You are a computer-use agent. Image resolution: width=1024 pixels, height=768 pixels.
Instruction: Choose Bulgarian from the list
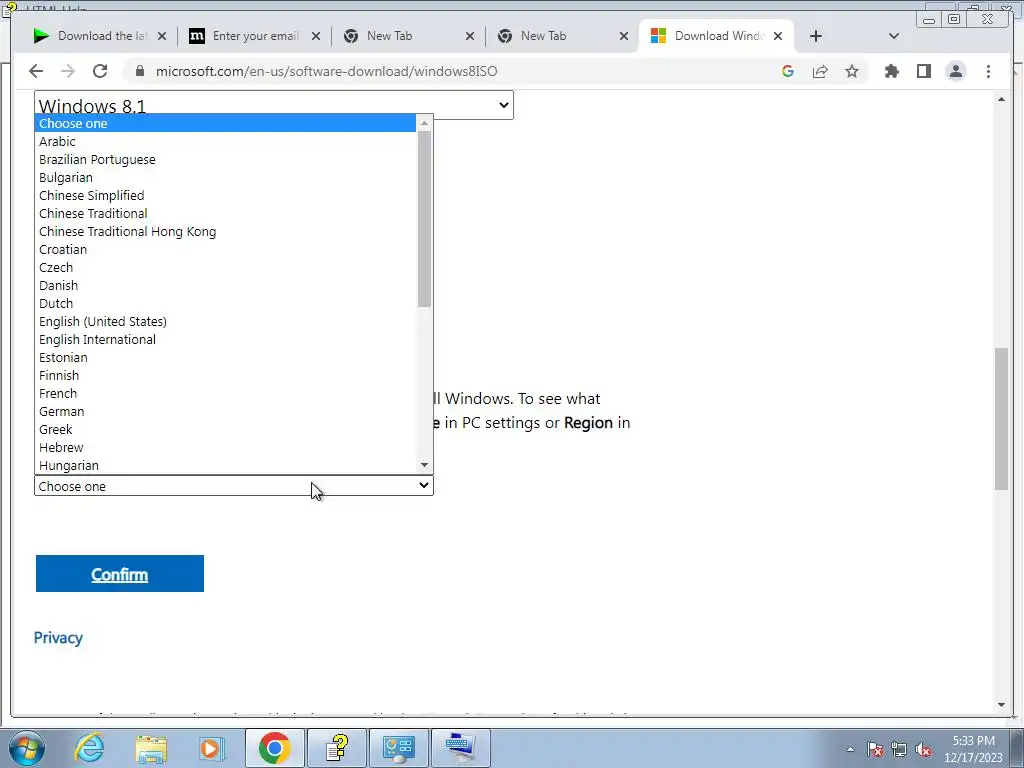[225, 178]
